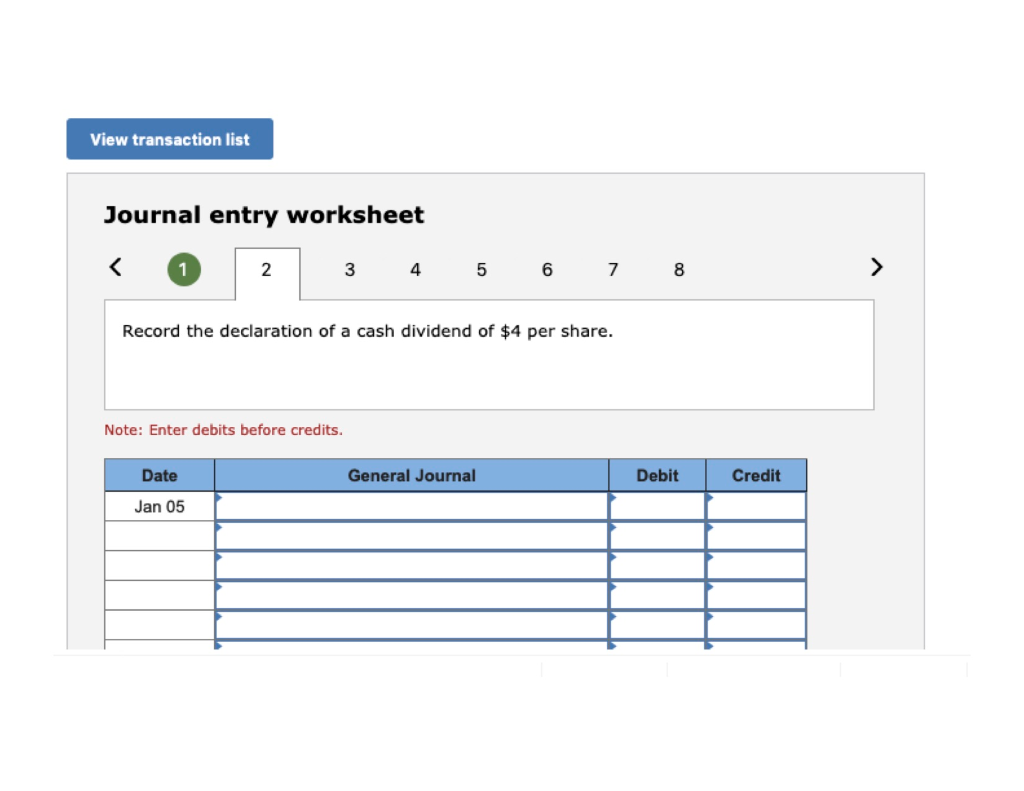This screenshot has width=1024, height=791.
Task: Select journal entry tab 5
Action: [x=481, y=269]
